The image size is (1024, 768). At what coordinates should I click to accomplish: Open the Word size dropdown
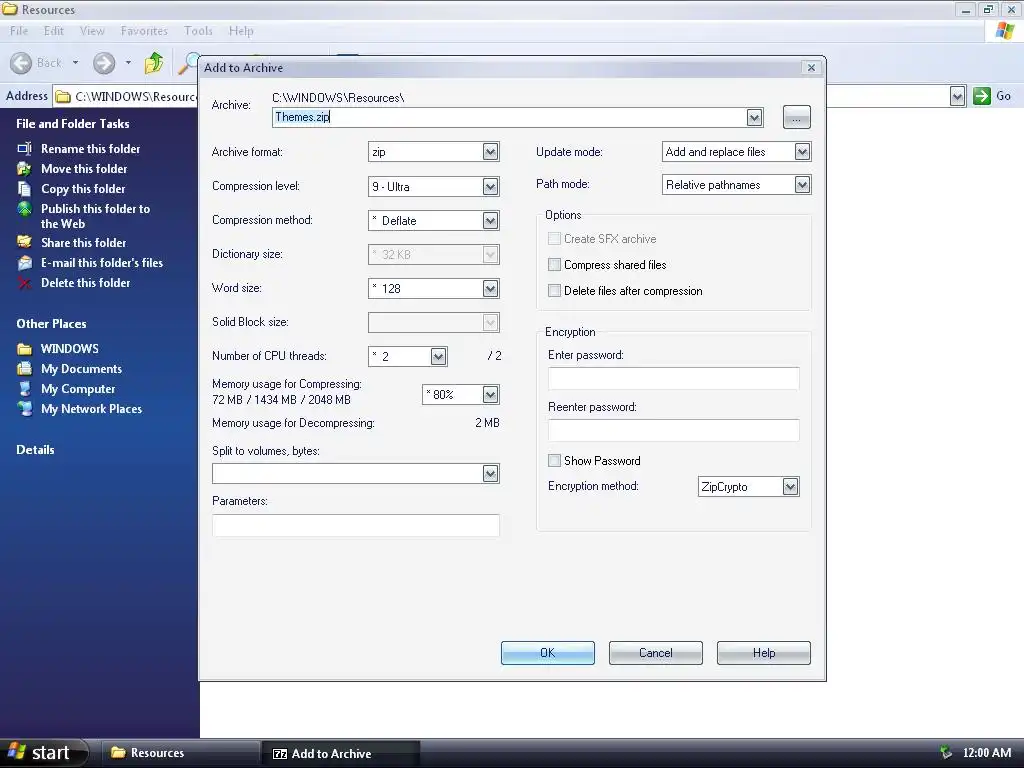click(490, 288)
